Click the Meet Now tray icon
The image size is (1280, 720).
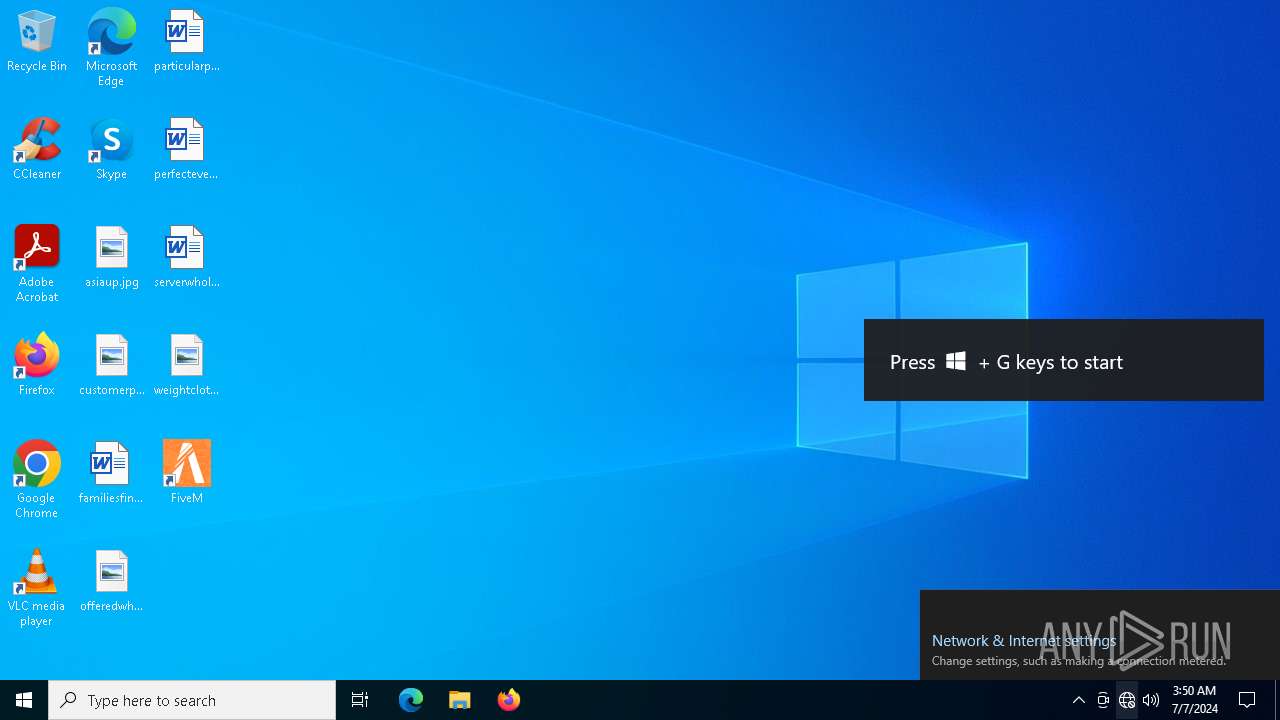coord(1103,700)
